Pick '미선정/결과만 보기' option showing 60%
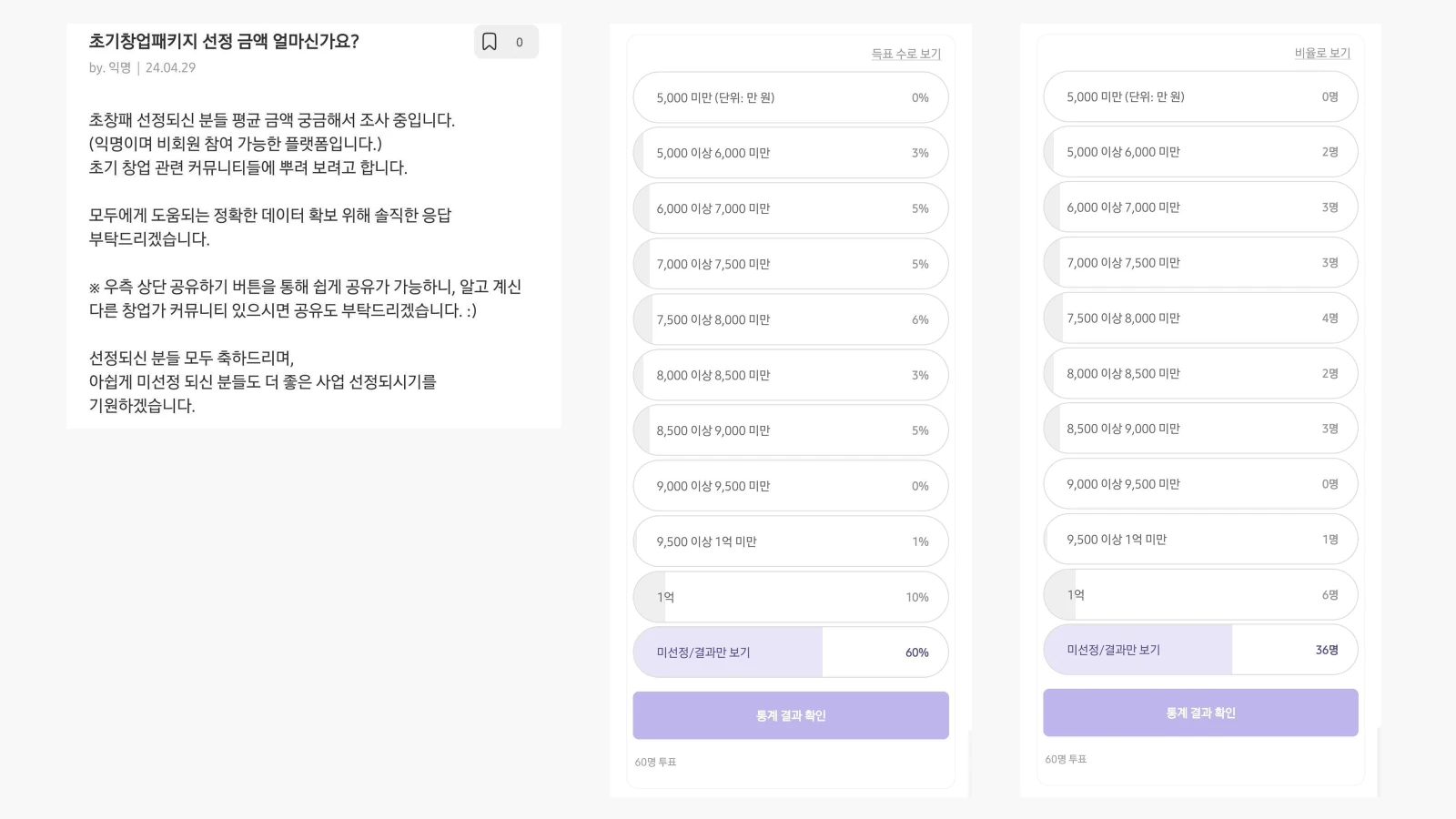This screenshot has width=1456, height=819. 790,652
